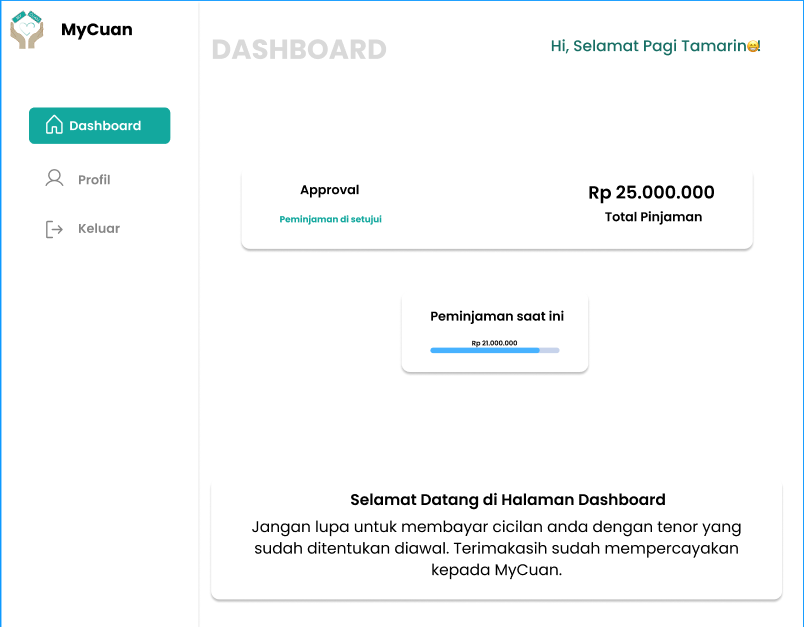Select the Approval card heading
This screenshot has width=804, height=627.
(x=330, y=189)
